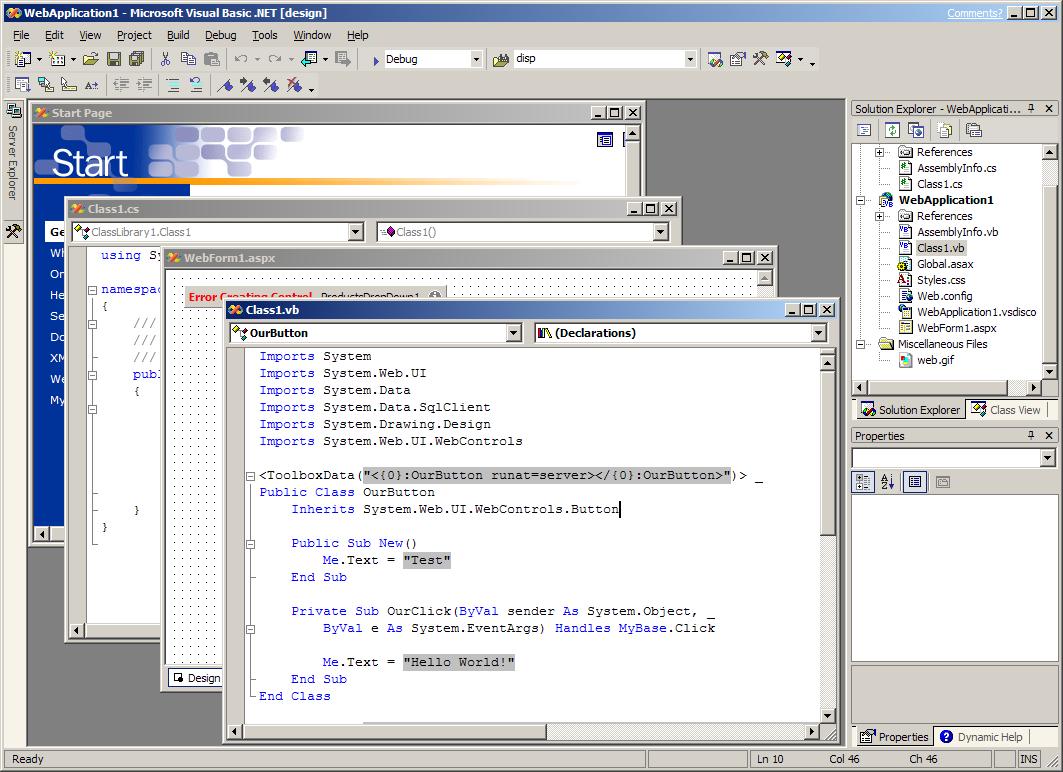Open the OurButton class name dropdown
The width and height of the screenshot is (1063, 772).
(513, 333)
